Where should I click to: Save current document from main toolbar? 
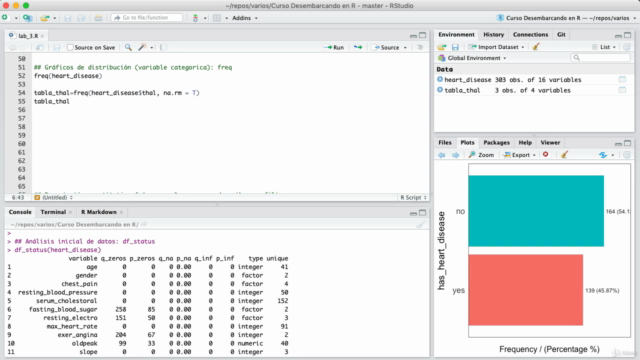pyautogui.click(x=68, y=18)
